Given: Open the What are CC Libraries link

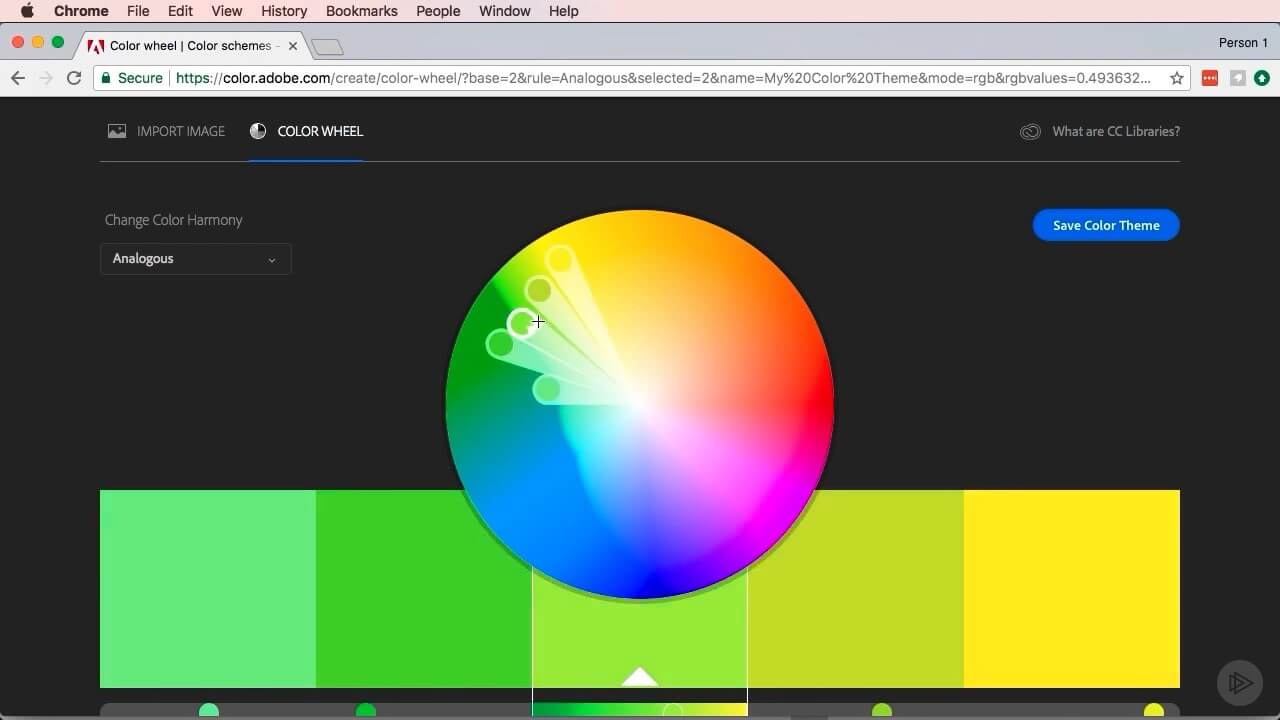Looking at the screenshot, I should [1116, 131].
